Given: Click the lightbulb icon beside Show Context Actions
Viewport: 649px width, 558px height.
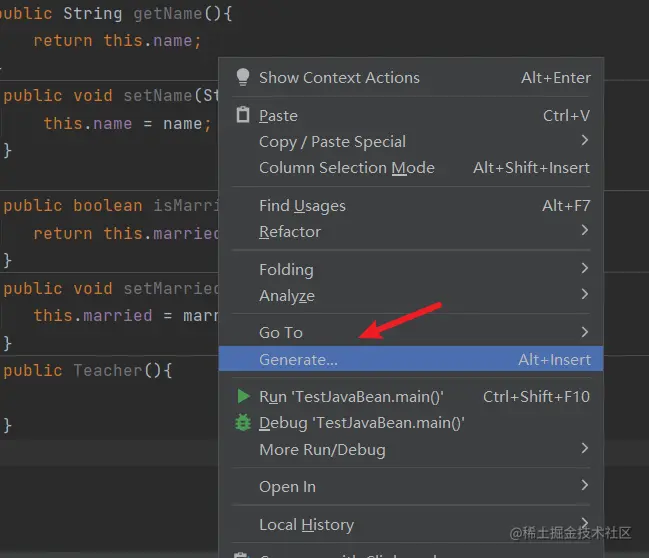Looking at the screenshot, I should pos(243,77).
